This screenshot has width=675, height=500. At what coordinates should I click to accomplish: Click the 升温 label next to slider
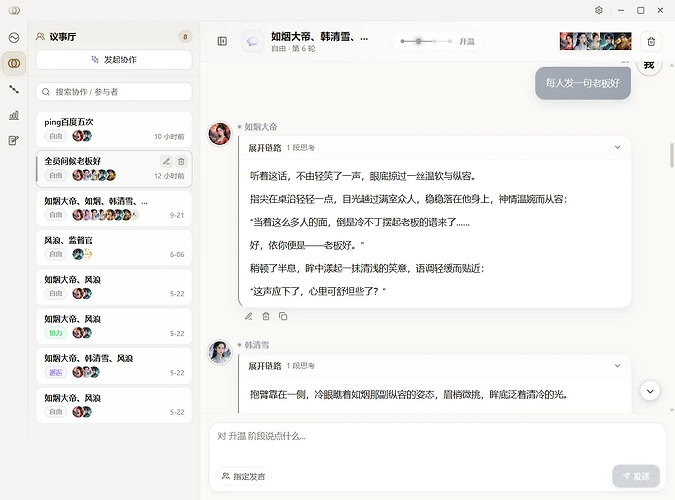click(466, 42)
